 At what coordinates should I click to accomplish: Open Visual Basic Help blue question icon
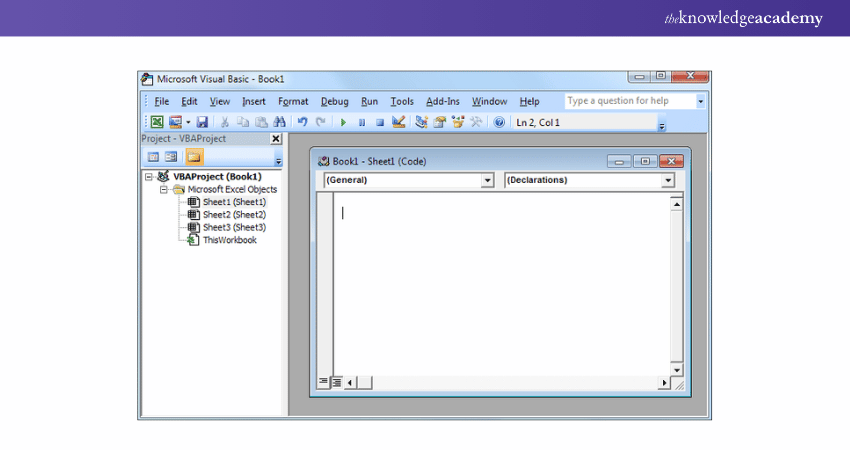[x=498, y=122]
